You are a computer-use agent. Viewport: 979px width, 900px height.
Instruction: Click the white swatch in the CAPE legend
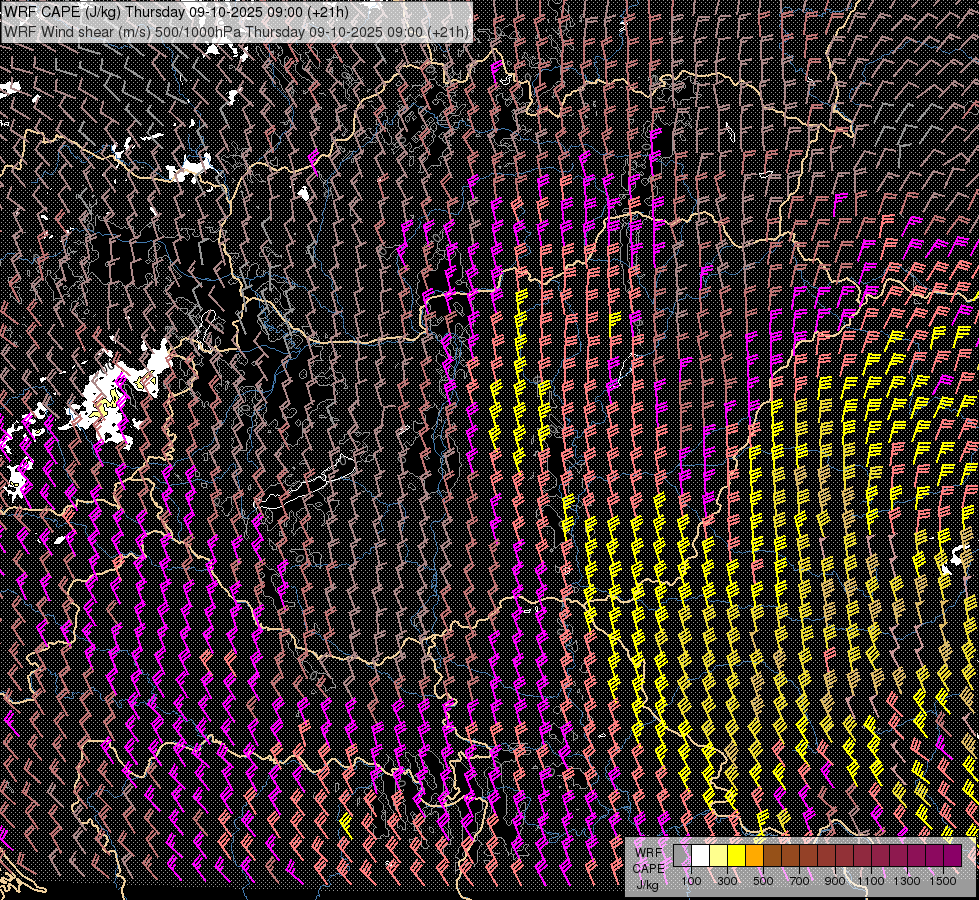pyautogui.click(x=700, y=856)
